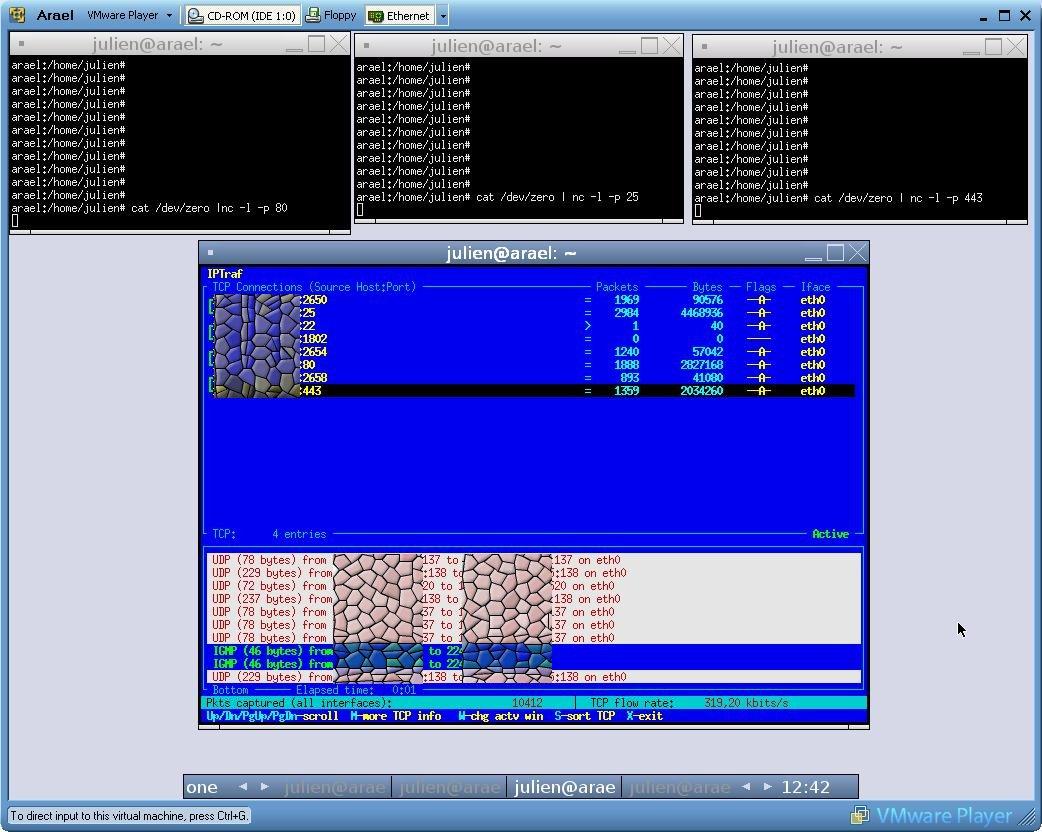Toggle the CD-ROM (IDE 1:0) device button
This screenshot has width=1042, height=832.
(x=242, y=16)
